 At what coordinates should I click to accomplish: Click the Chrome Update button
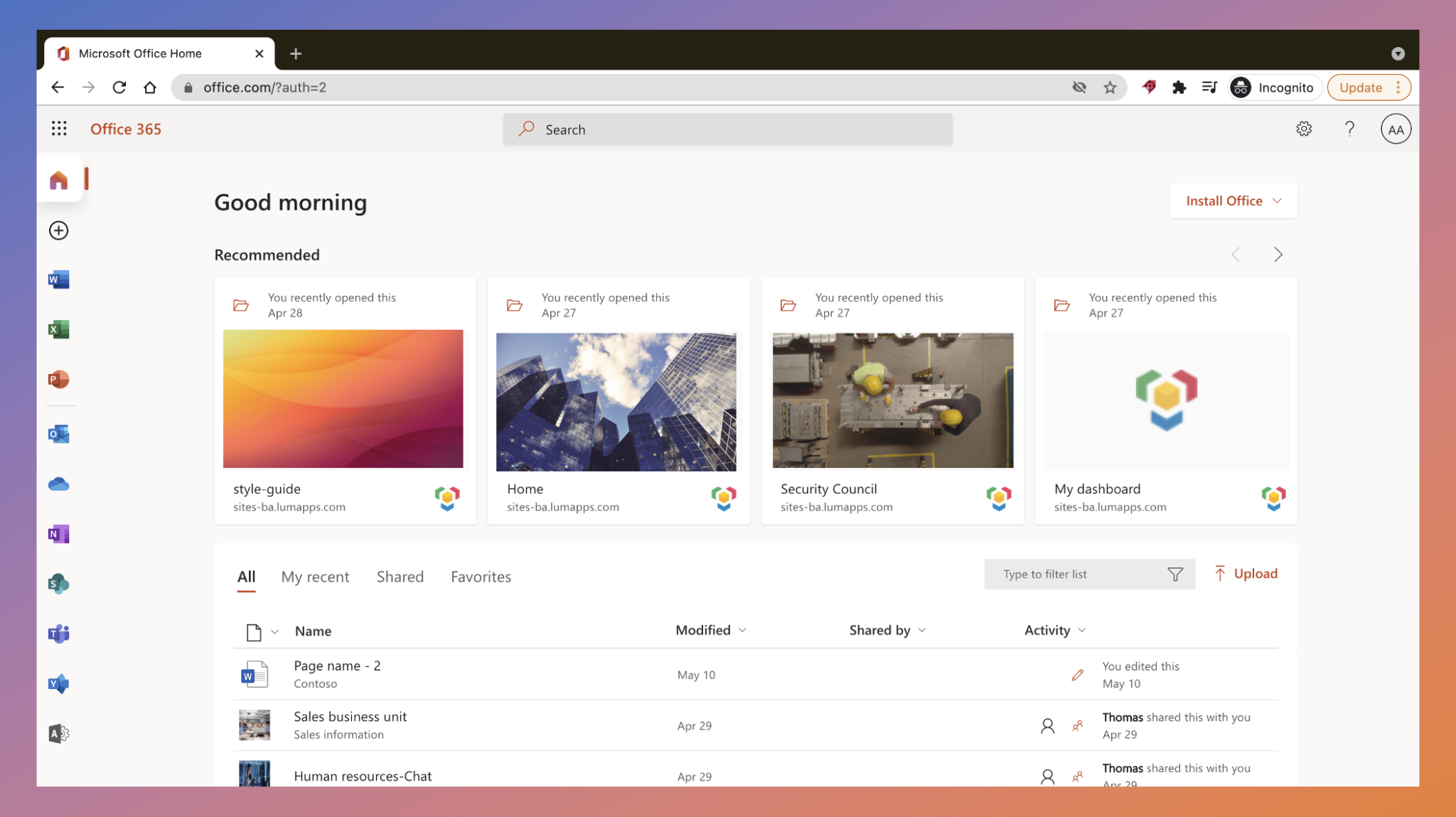click(1360, 87)
